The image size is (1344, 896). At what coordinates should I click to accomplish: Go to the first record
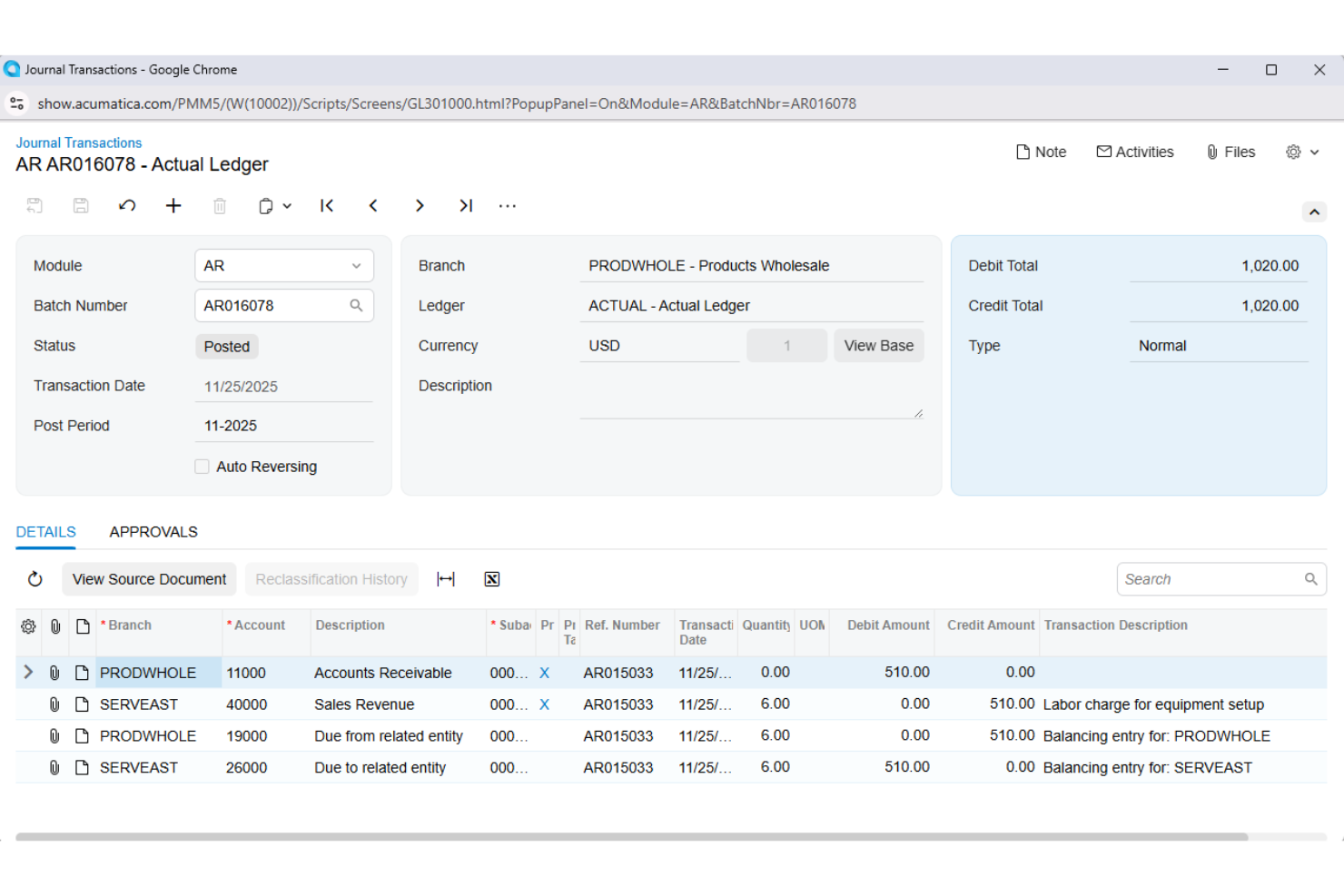(x=327, y=206)
